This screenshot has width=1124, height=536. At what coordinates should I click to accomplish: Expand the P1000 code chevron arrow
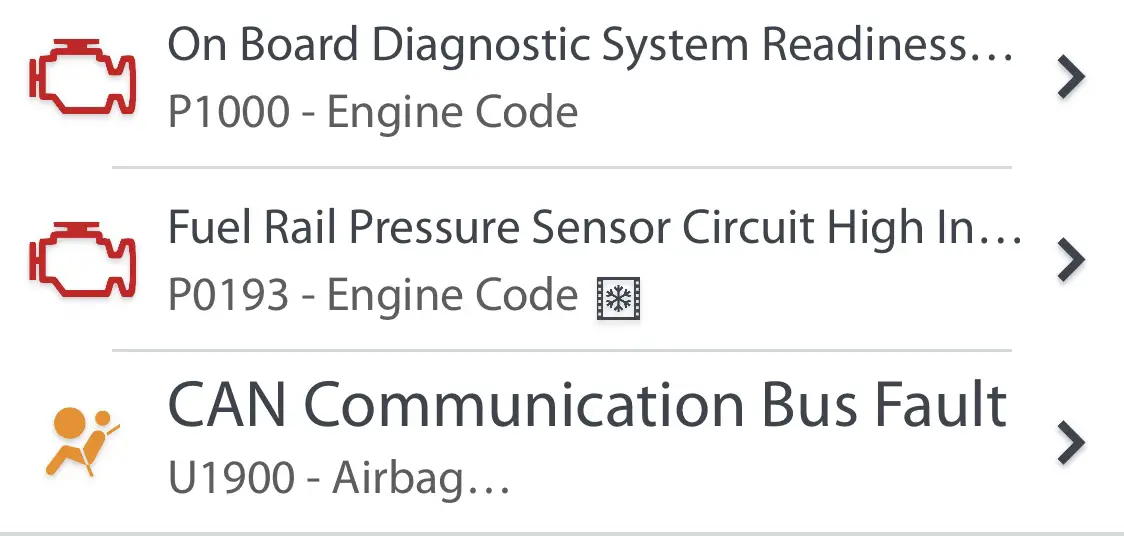(1071, 77)
